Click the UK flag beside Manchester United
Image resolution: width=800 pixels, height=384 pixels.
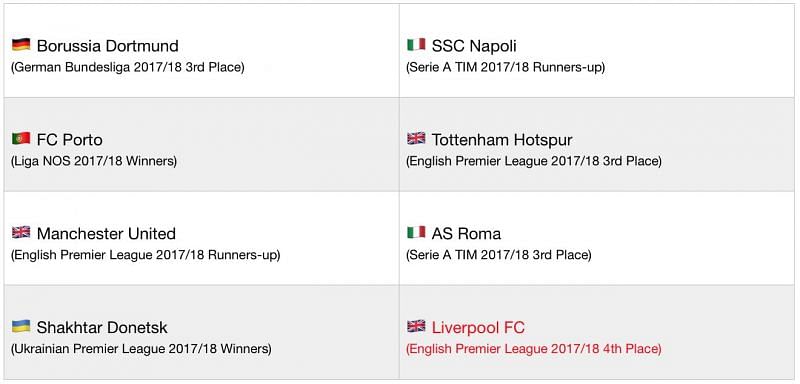(21, 233)
